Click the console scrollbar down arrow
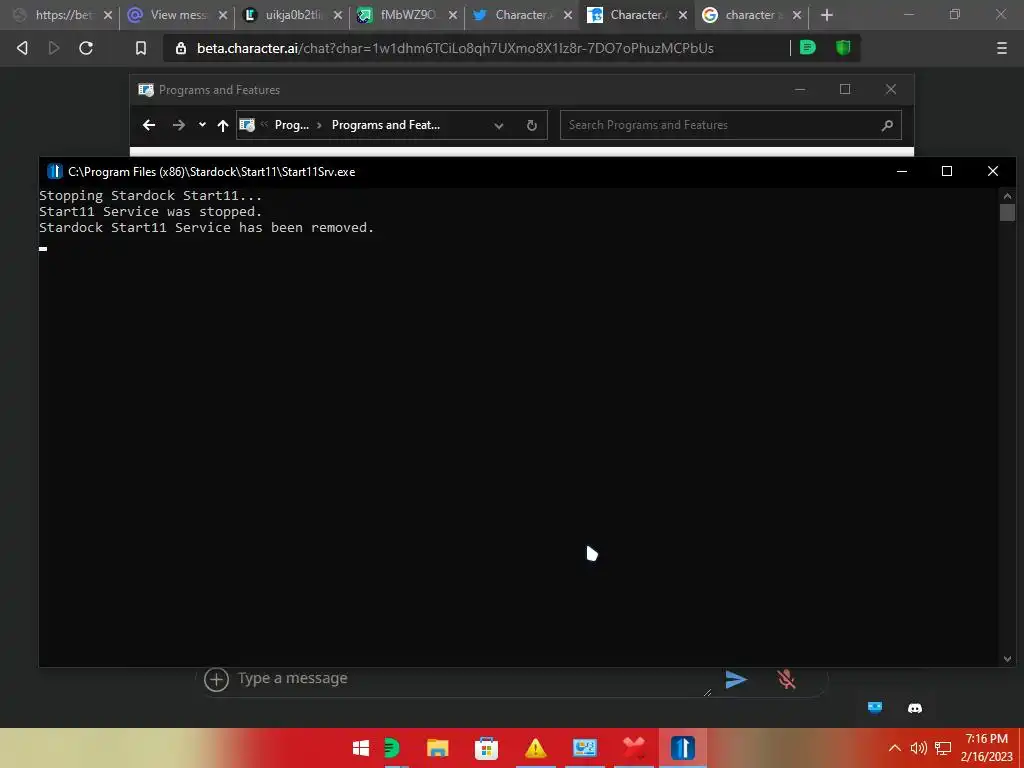The width and height of the screenshot is (1024, 768). pyautogui.click(x=1007, y=659)
